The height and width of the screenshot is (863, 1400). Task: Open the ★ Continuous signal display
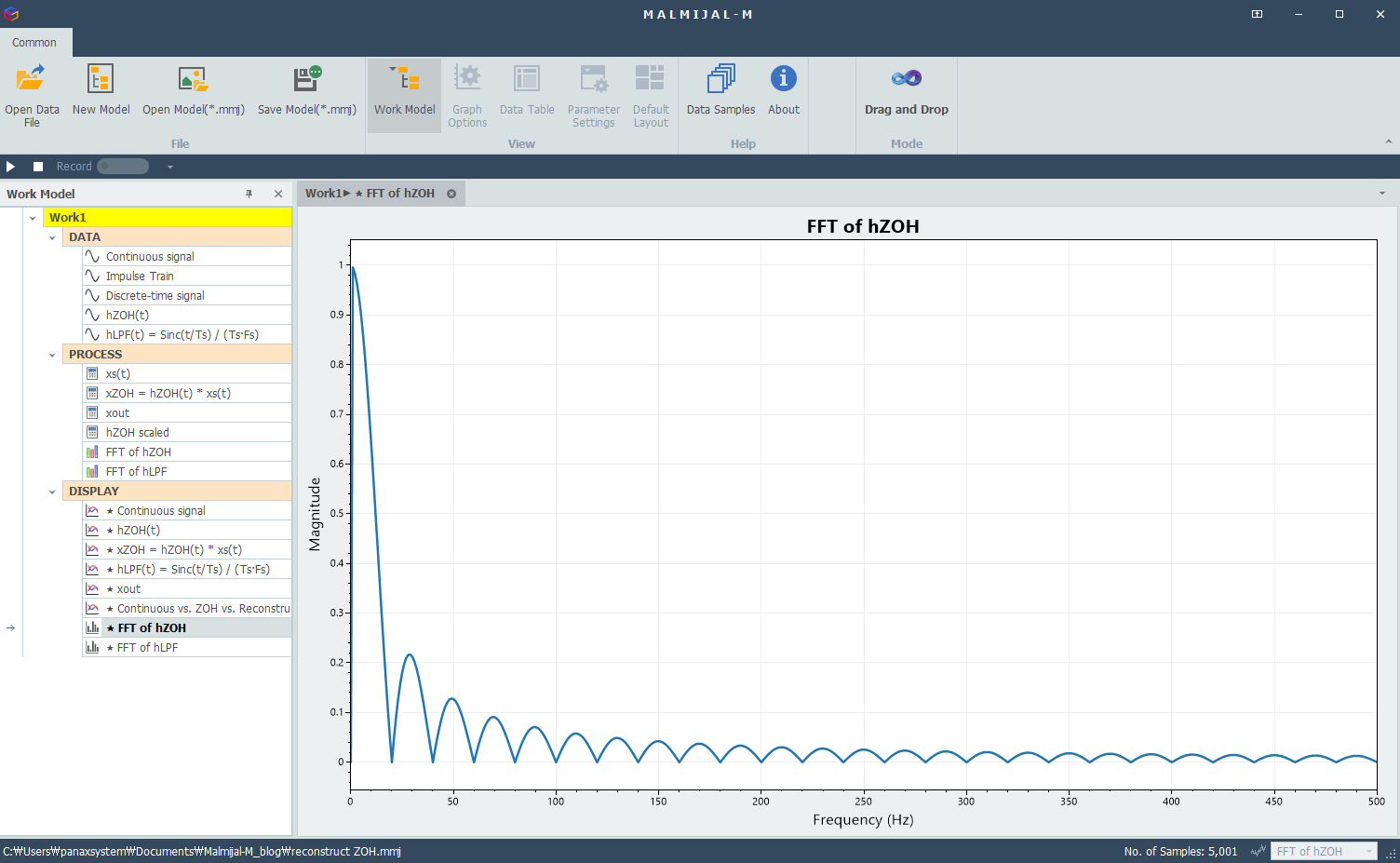(x=186, y=511)
